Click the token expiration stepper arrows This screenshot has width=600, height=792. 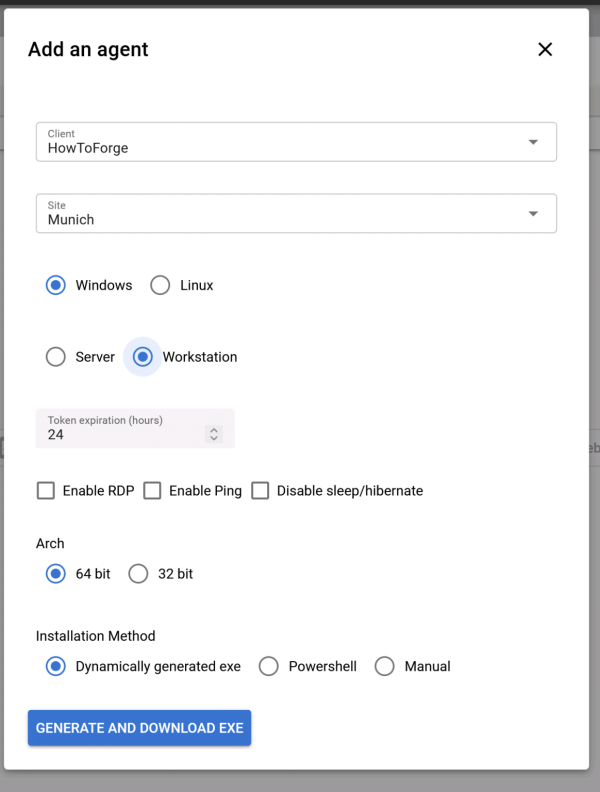213,434
